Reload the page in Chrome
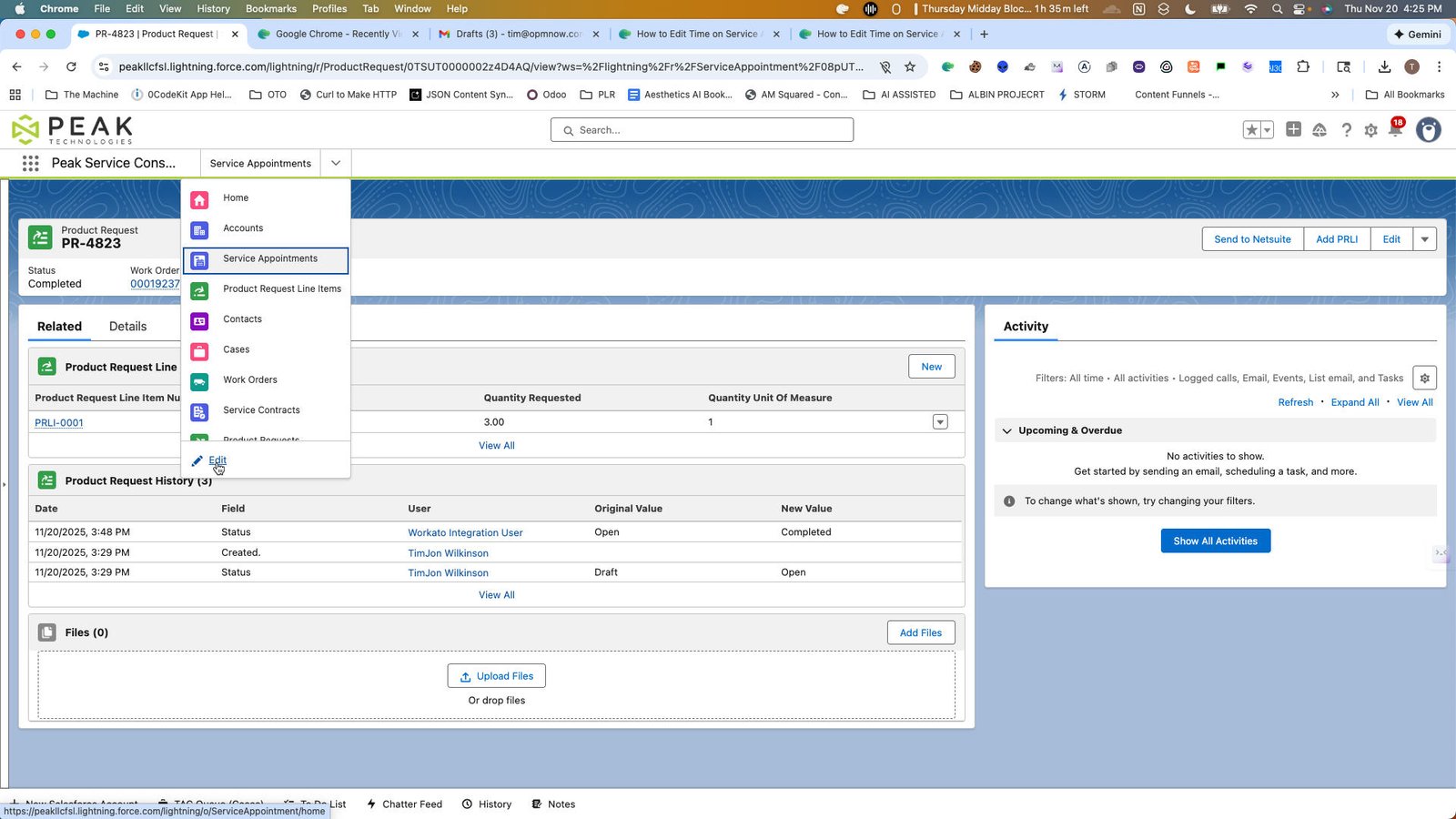This screenshot has height=819, width=1456. [x=71, y=66]
